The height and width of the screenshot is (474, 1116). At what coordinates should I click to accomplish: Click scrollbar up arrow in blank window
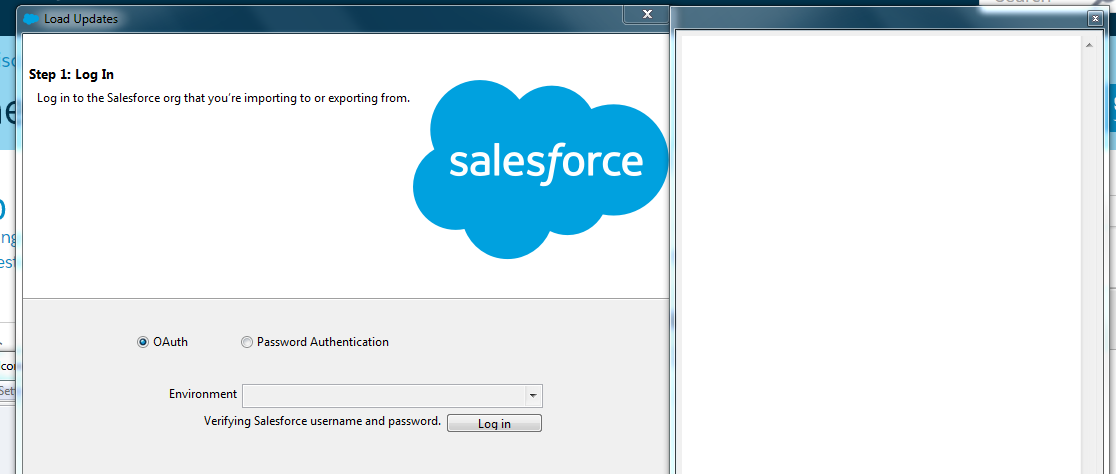pyautogui.click(x=1089, y=46)
